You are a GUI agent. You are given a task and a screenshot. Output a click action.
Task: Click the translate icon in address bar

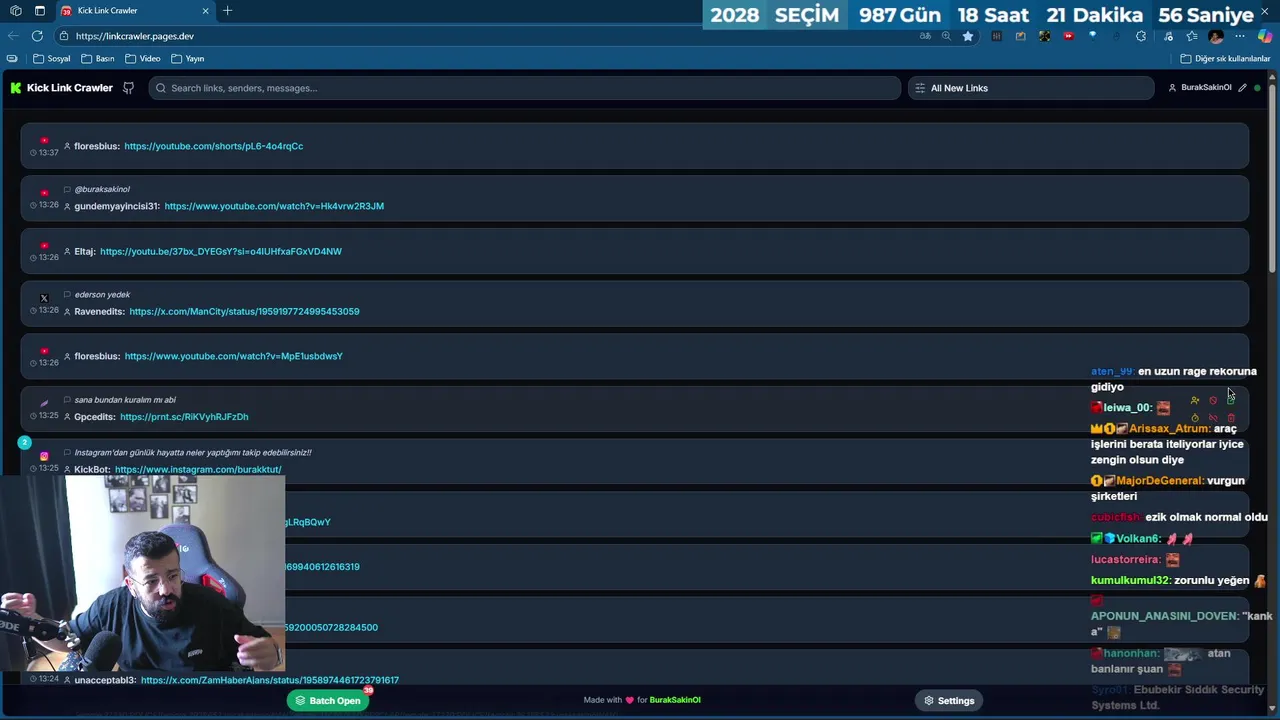tap(925, 36)
